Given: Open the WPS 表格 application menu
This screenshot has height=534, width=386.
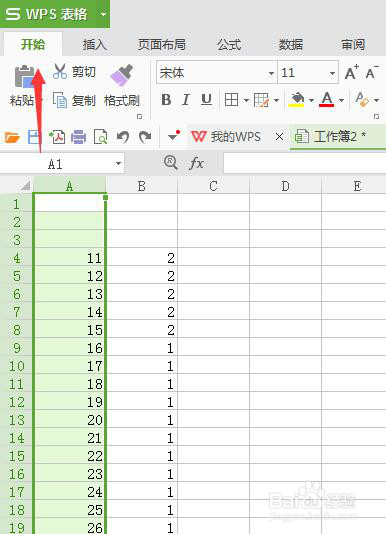Looking at the screenshot, I should point(55,14).
